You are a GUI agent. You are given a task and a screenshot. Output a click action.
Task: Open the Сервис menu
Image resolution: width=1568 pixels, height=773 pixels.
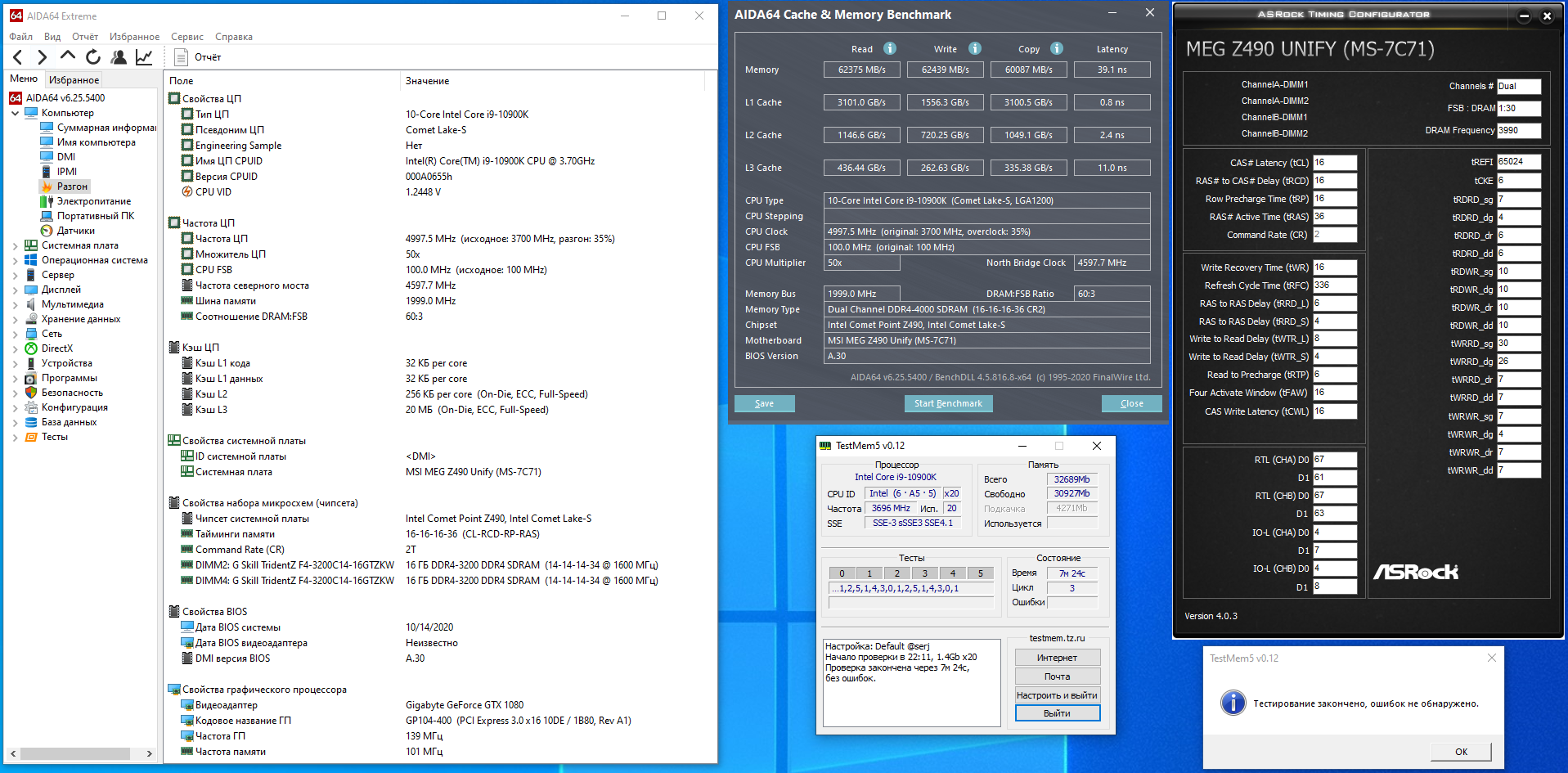[x=187, y=37]
